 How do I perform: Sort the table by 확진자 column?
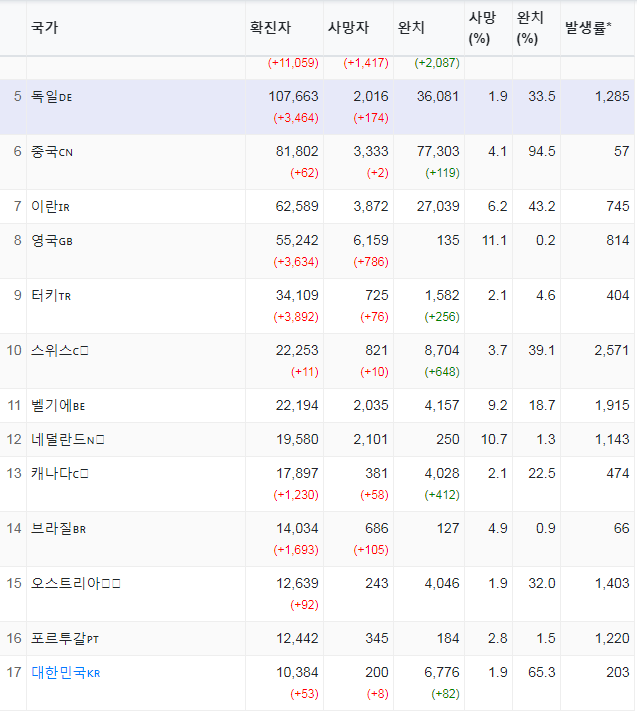pyautogui.click(x=271, y=28)
